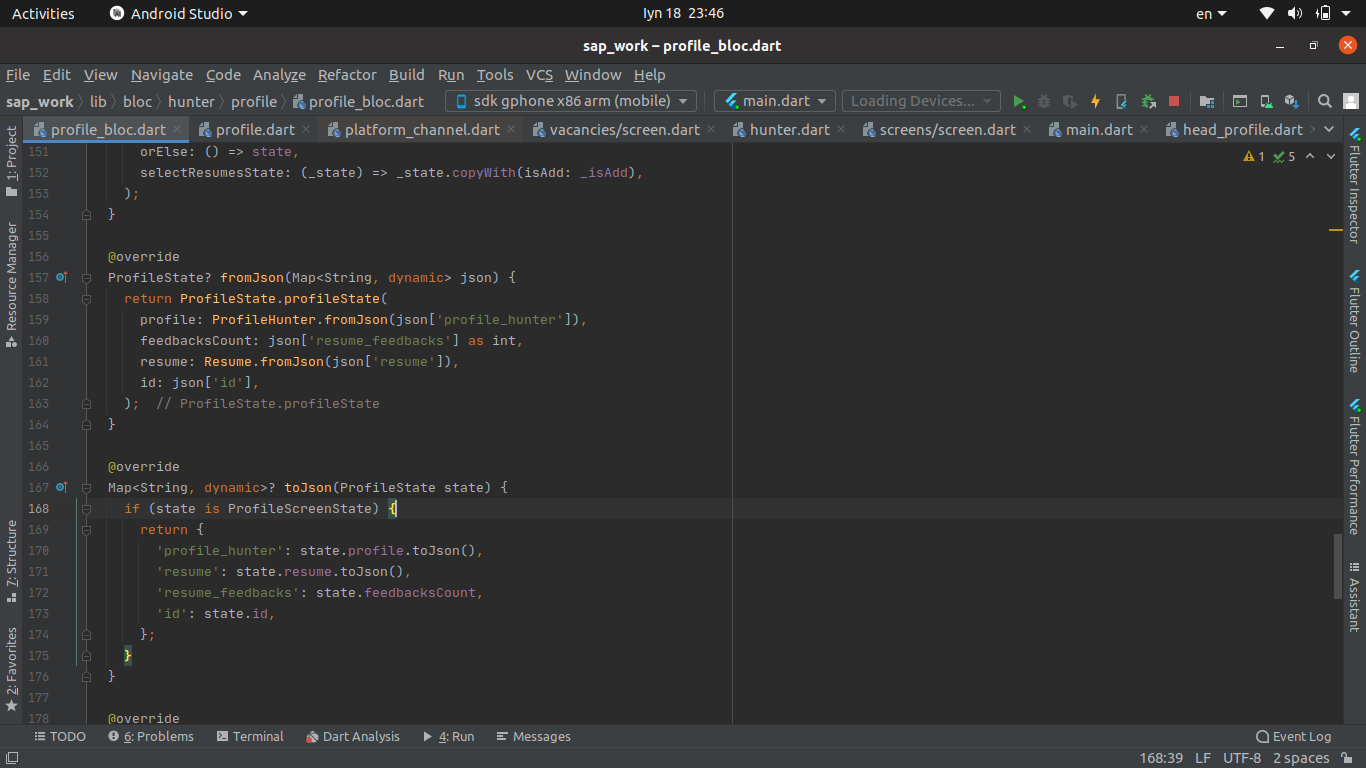This screenshot has width=1366, height=768.
Task: Open the main.dart run configuration dropdown
Action: 774,100
